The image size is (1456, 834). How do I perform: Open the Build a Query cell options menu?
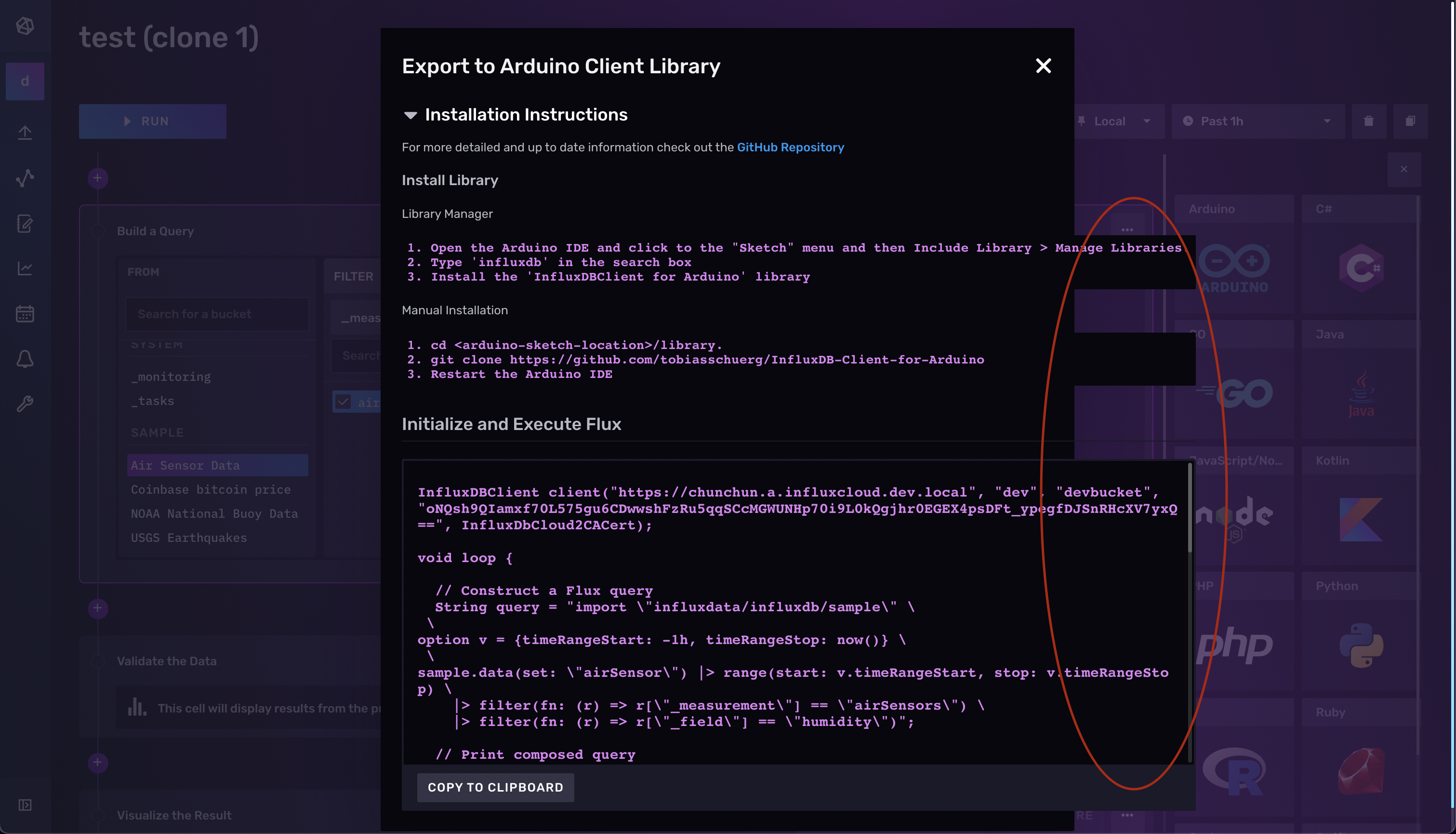click(x=1127, y=230)
